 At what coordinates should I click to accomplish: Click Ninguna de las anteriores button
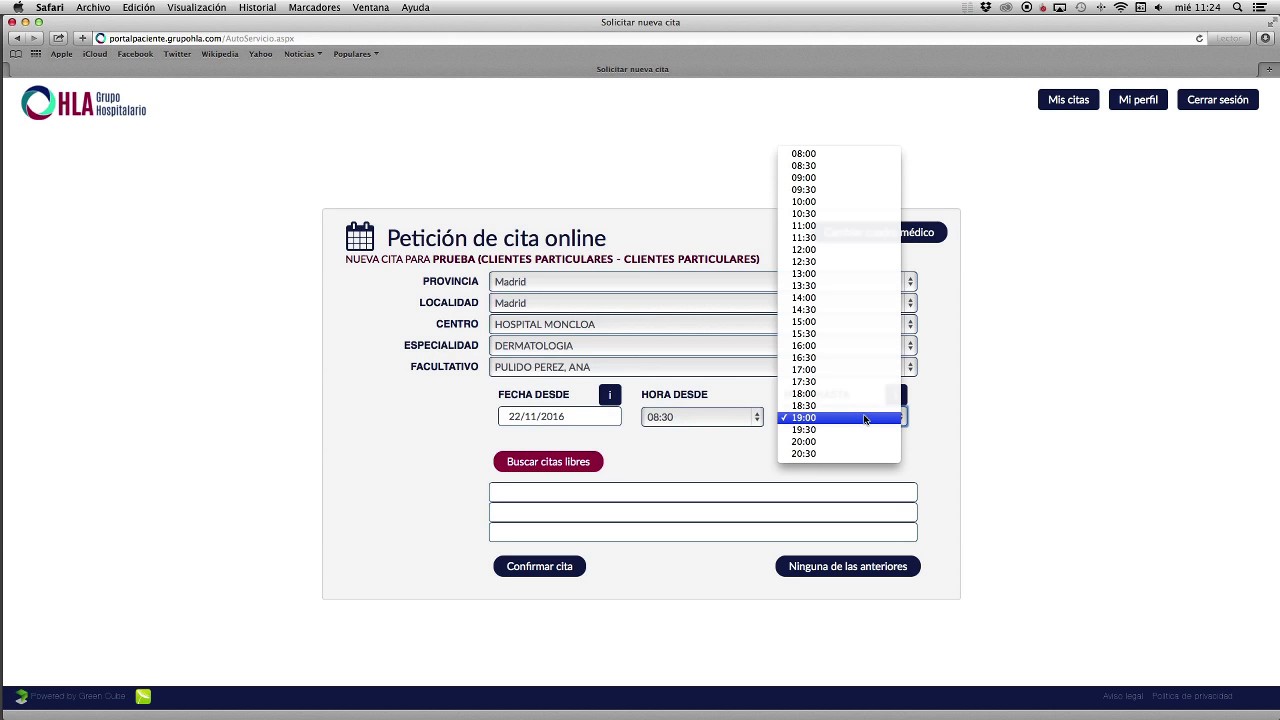[x=847, y=566]
